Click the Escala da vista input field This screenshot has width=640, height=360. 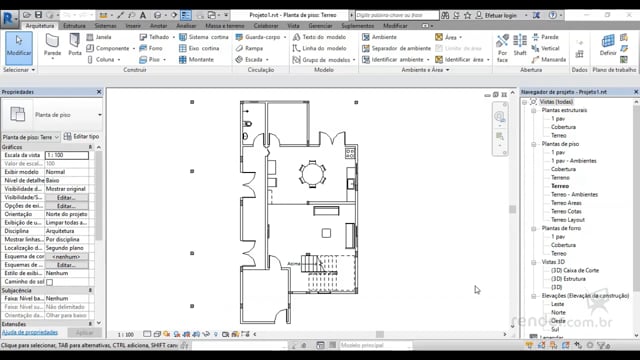(x=67, y=155)
